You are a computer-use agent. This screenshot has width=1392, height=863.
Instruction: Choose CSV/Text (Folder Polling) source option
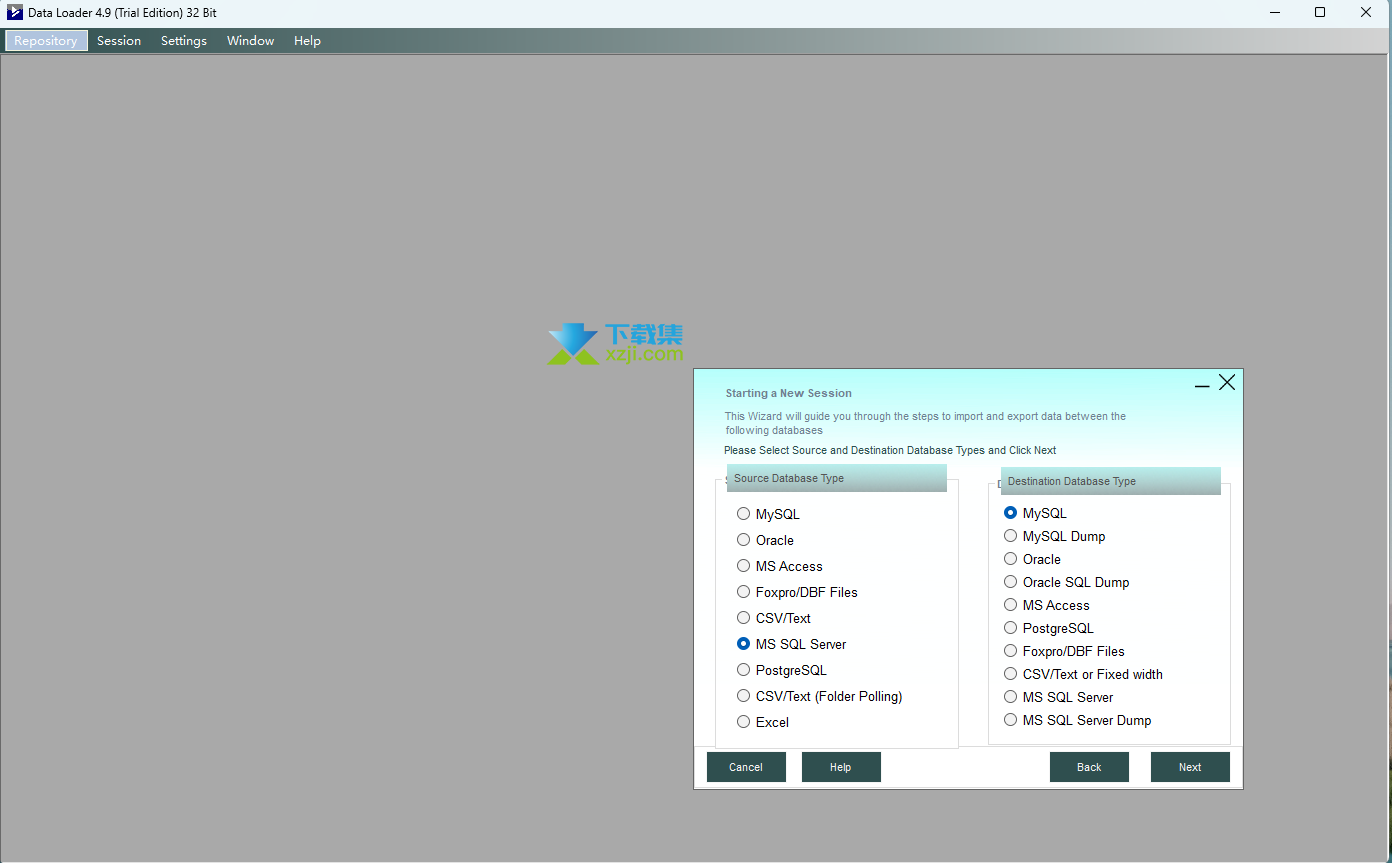coord(819,696)
